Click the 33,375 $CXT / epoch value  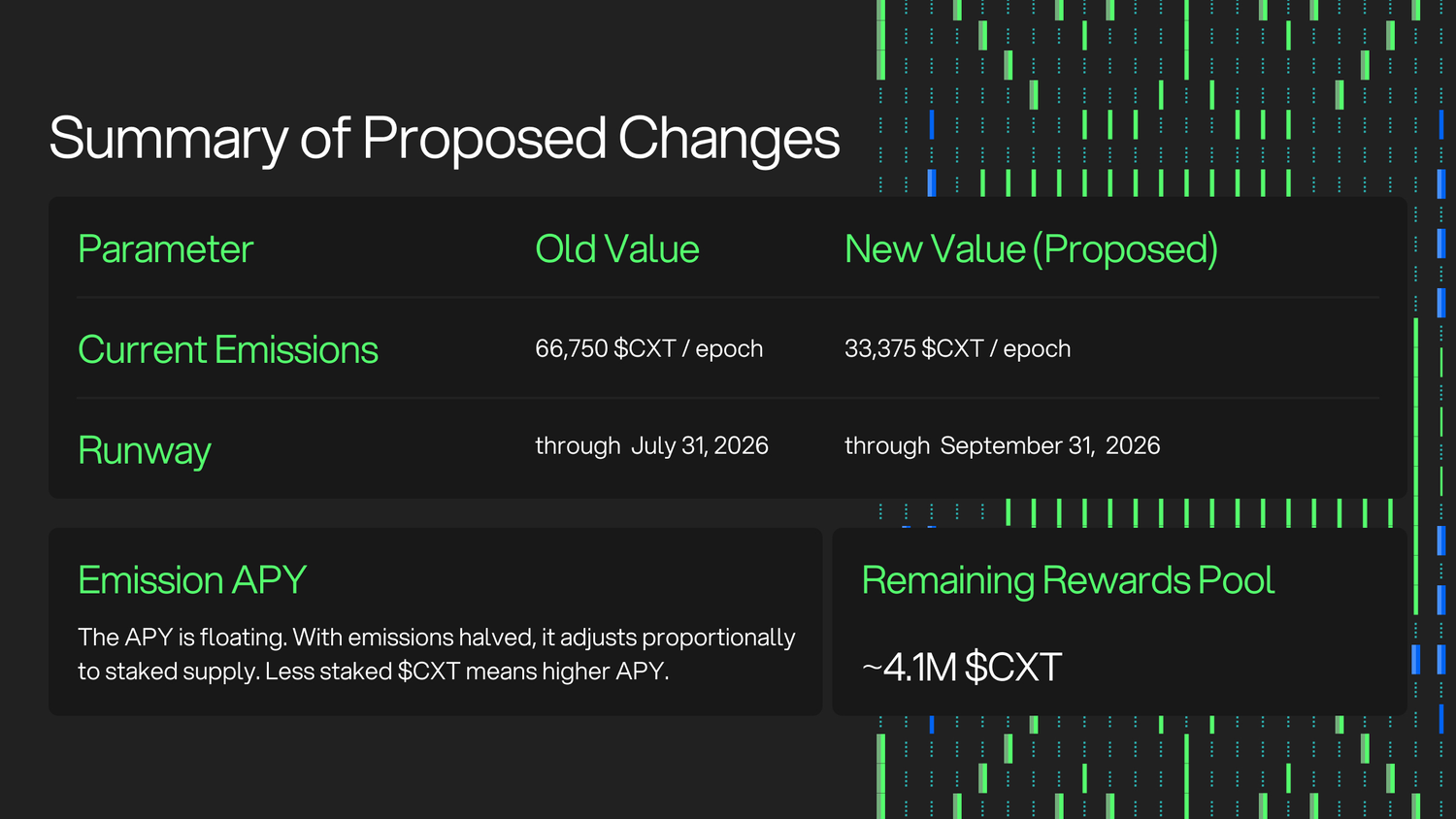[957, 348]
